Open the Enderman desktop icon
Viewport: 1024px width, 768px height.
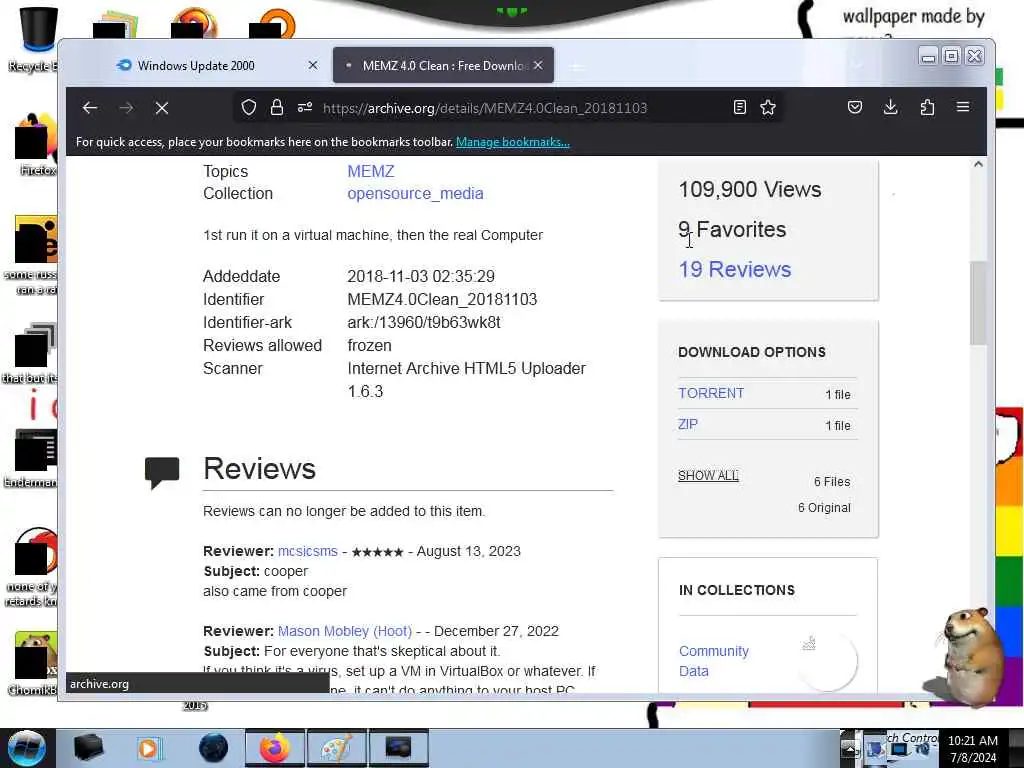31,458
